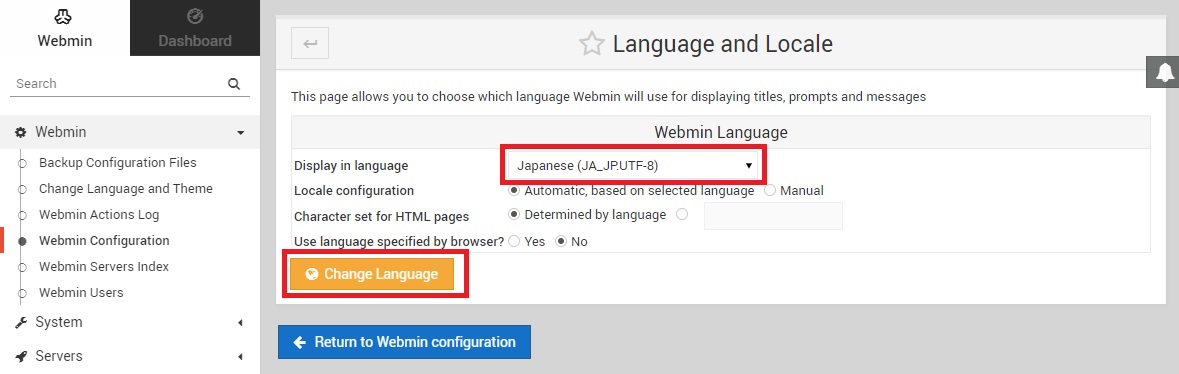Open Change Language and Theme

pyautogui.click(x=126, y=189)
